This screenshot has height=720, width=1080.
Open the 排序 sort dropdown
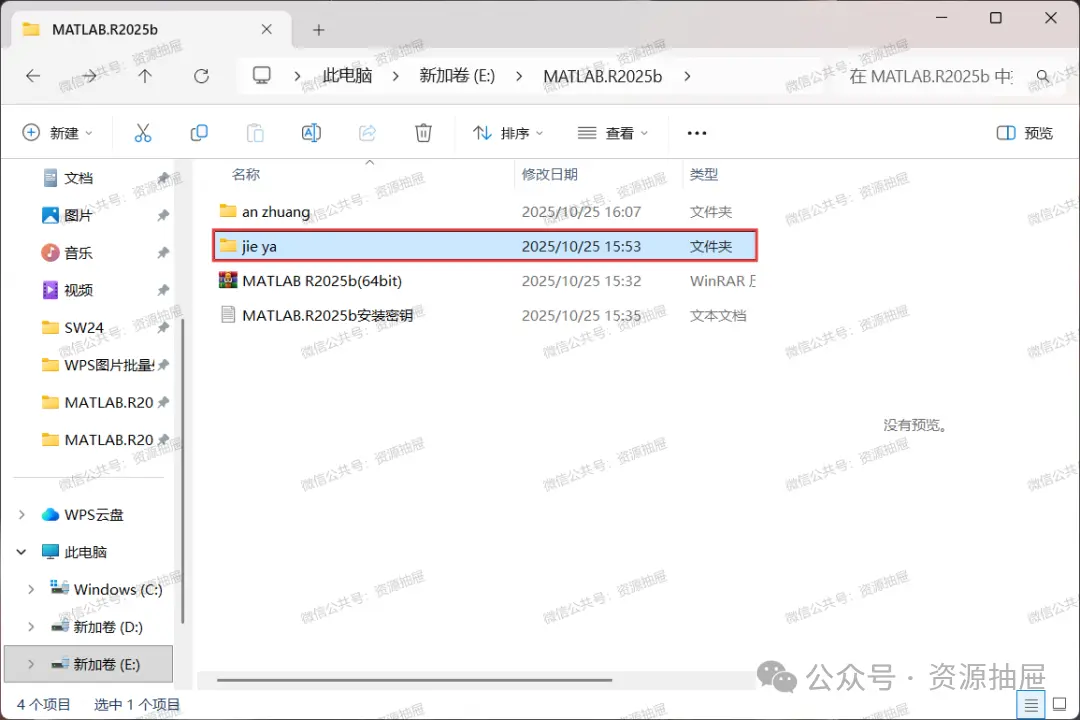click(508, 133)
